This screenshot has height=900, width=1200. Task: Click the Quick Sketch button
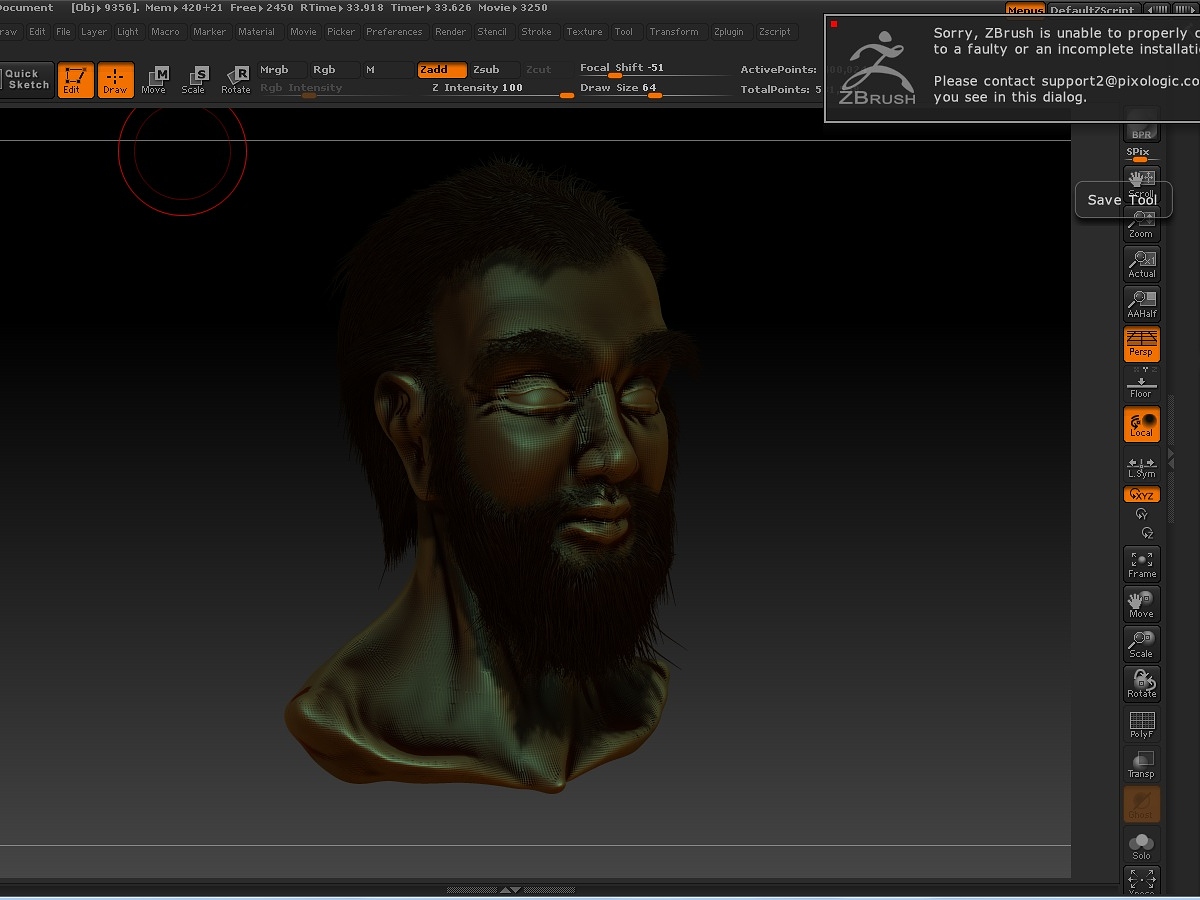(25, 79)
